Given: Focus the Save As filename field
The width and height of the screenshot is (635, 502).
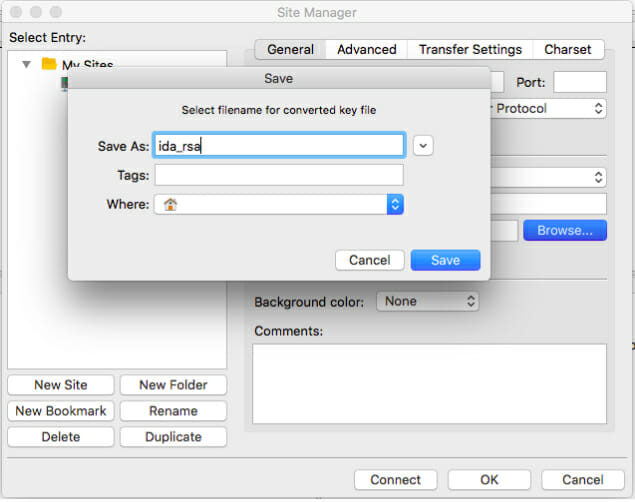Looking at the screenshot, I should (279, 146).
